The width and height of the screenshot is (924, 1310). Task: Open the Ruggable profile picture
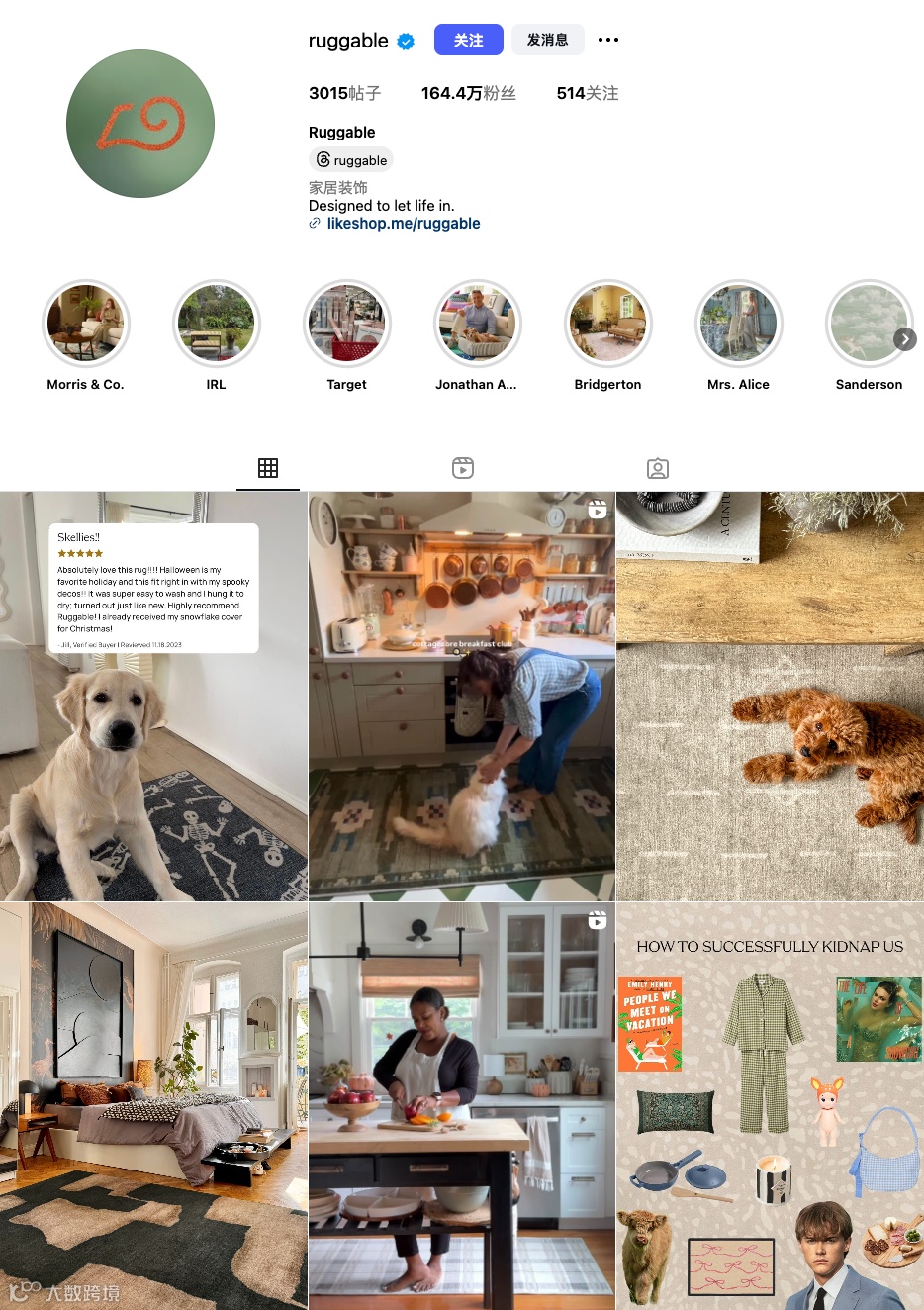pos(140,124)
